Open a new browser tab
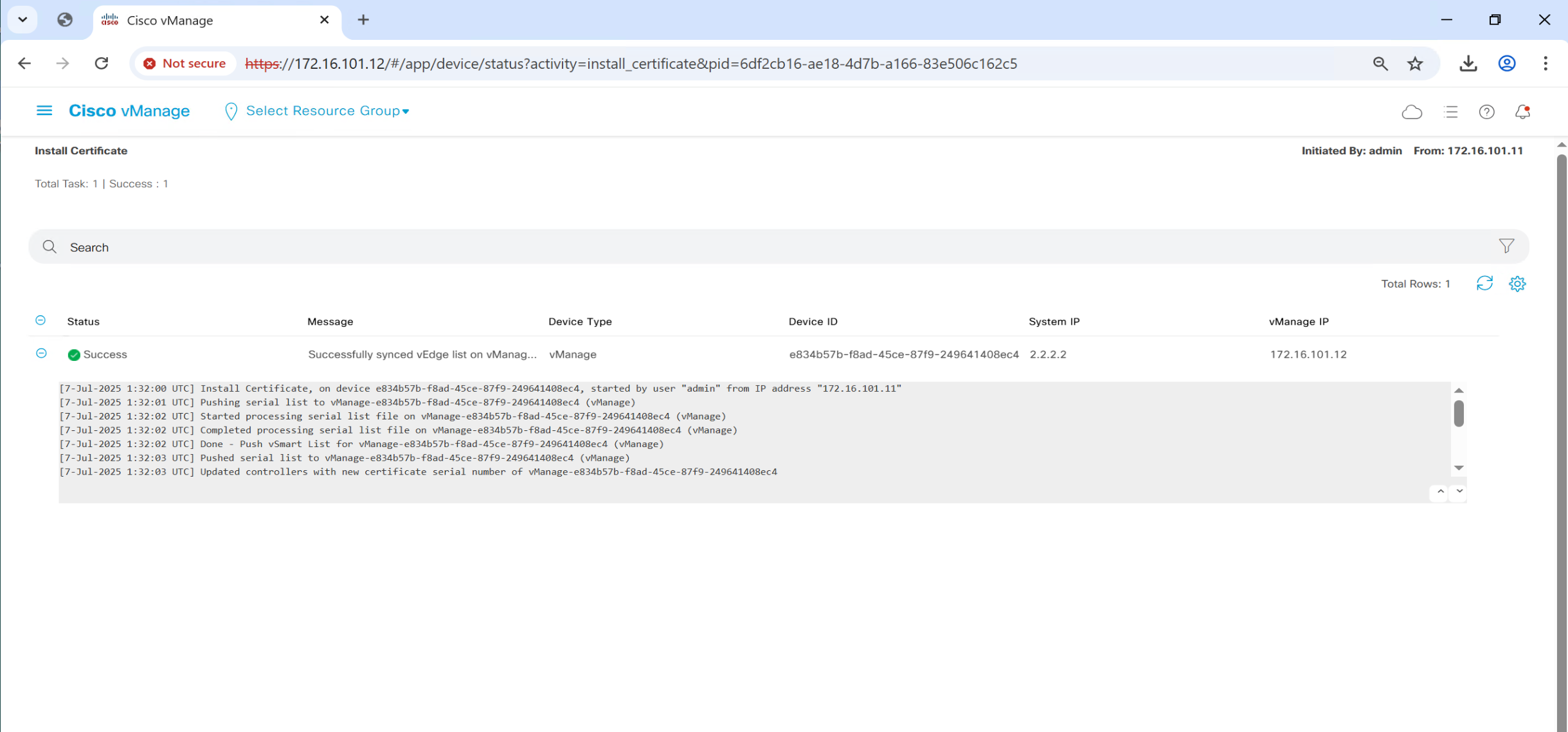 pyautogui.click(x=363, y=20)
